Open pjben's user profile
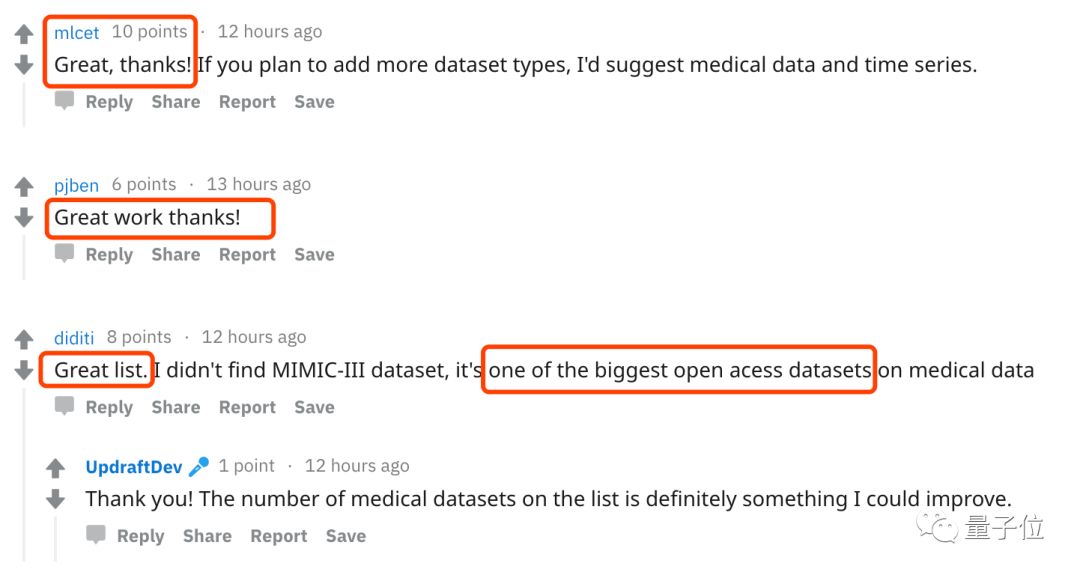This screenshot has height=575, width=1080. coord(77,185)
